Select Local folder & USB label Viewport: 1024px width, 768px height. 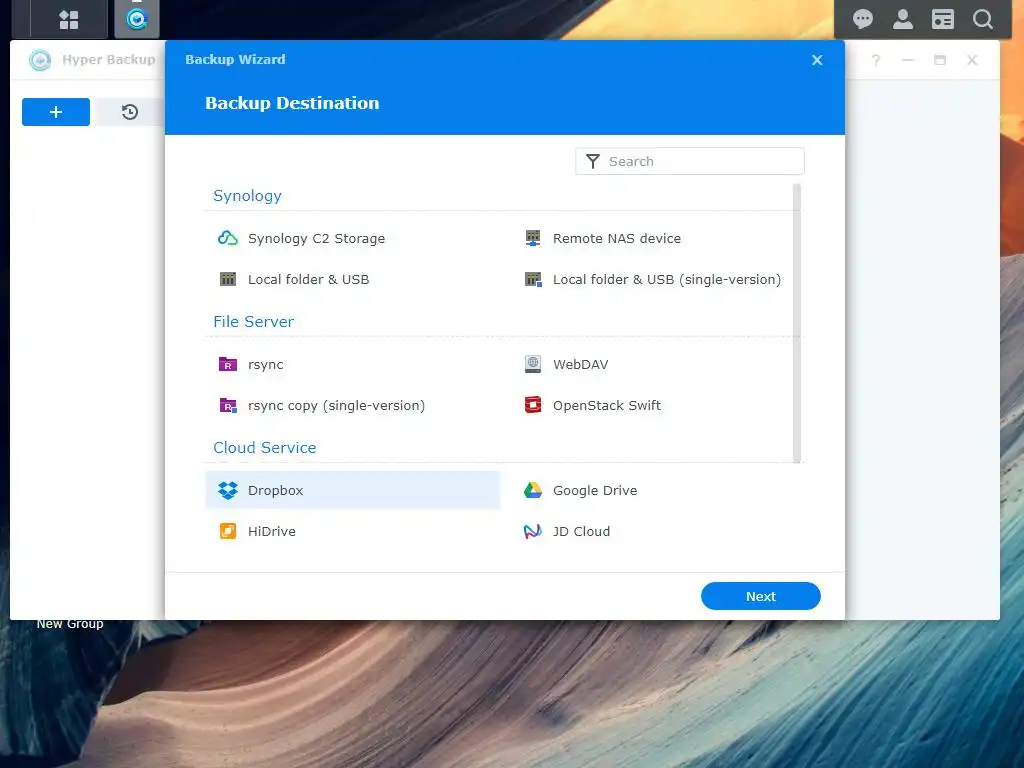click(308, 280)
